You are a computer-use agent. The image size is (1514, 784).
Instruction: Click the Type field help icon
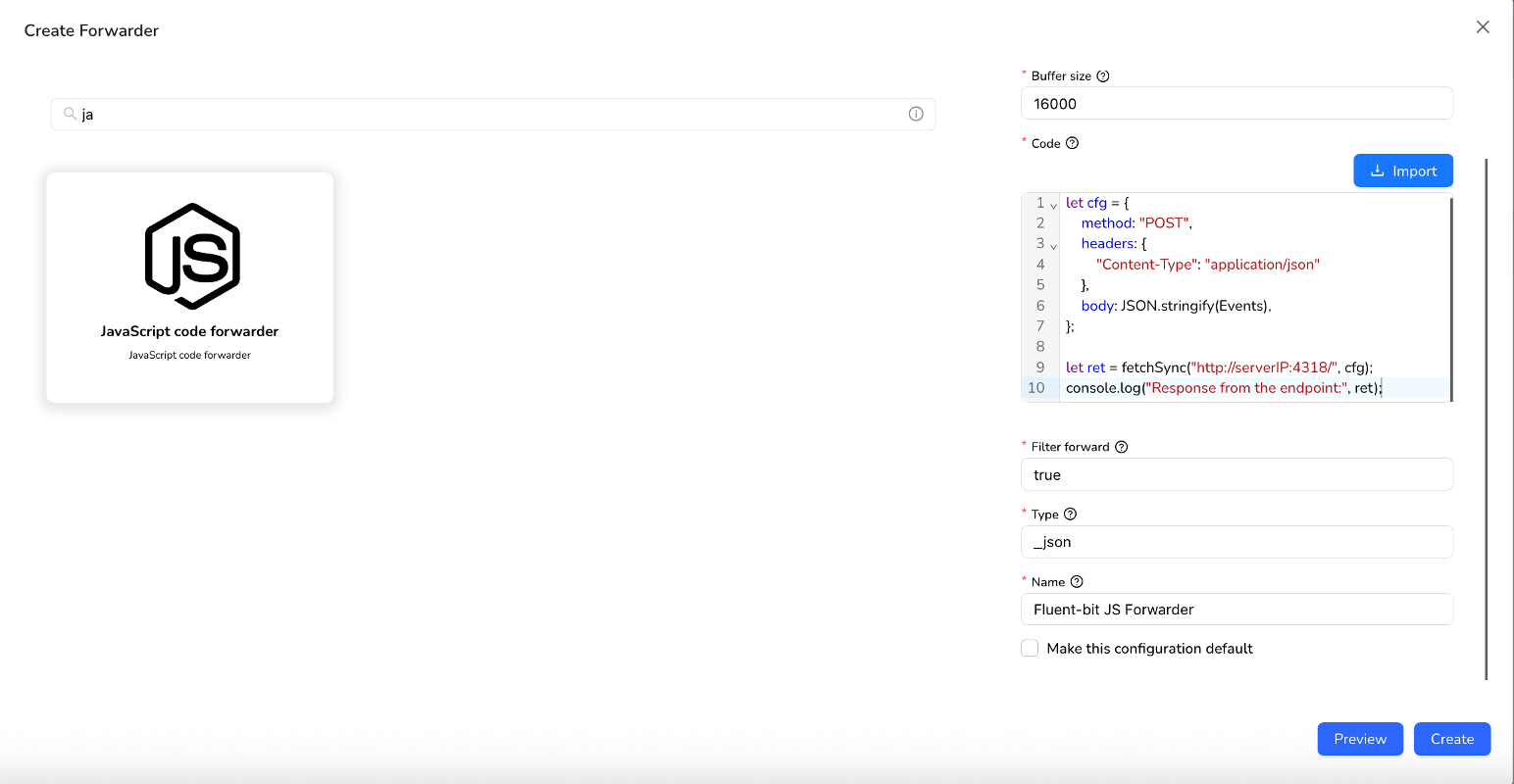1070,514
